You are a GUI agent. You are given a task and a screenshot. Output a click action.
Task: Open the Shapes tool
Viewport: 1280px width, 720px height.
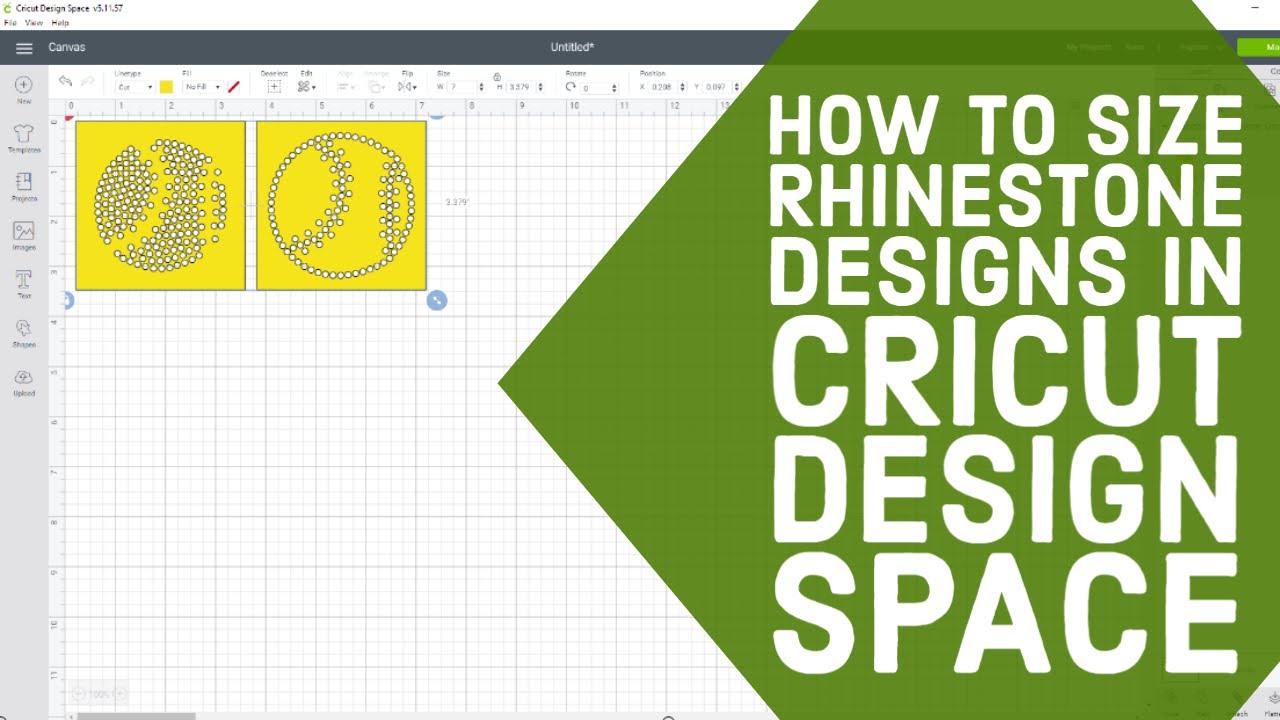click(24, 333)
